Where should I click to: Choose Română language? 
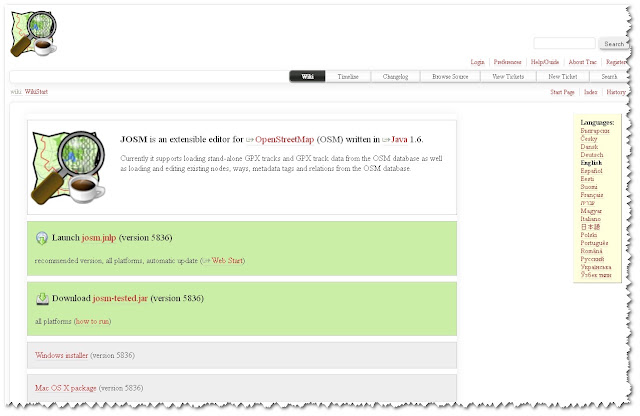click(x=591, y=251)
